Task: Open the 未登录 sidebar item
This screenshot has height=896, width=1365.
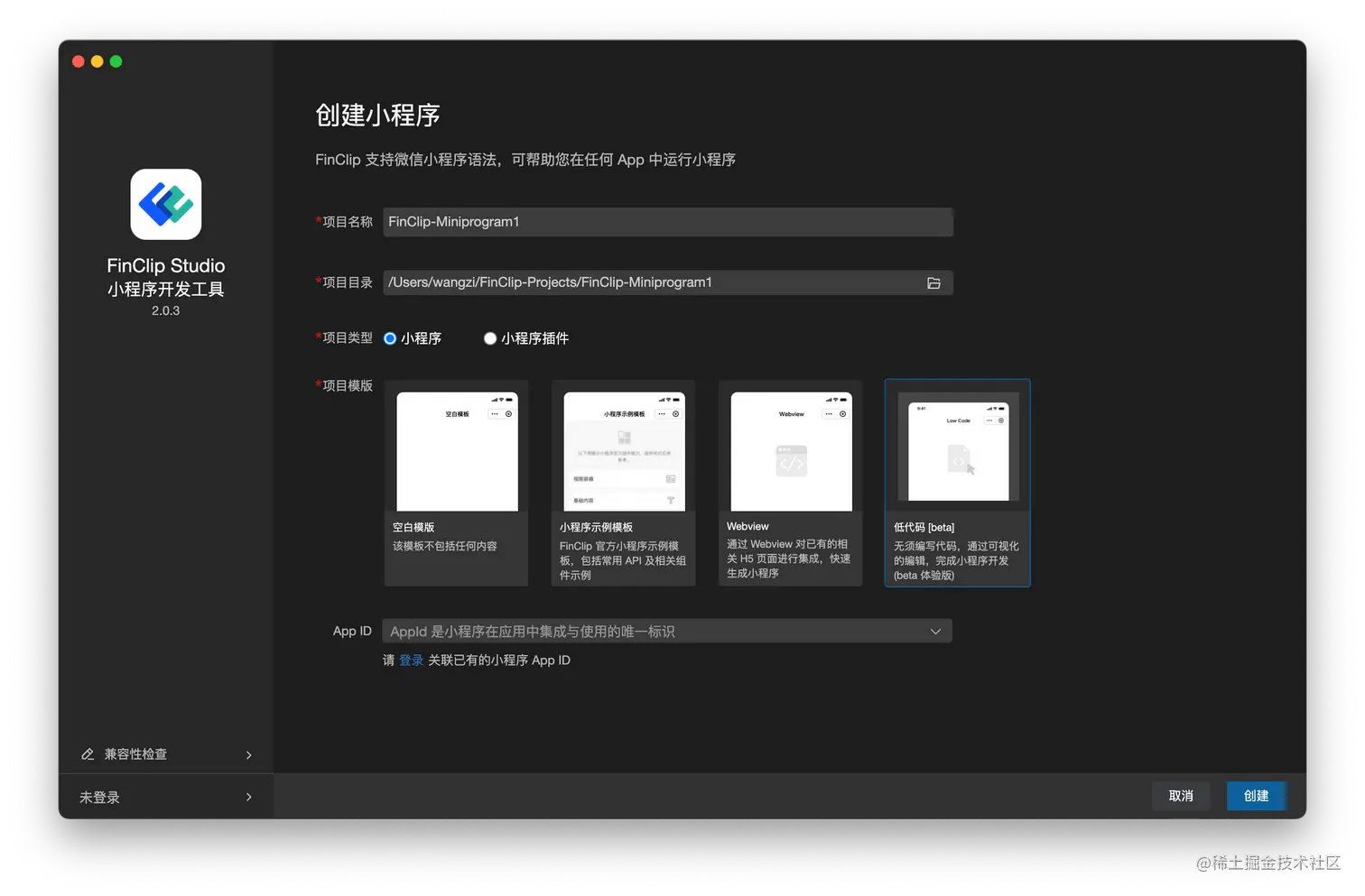Action: (166, 798)
